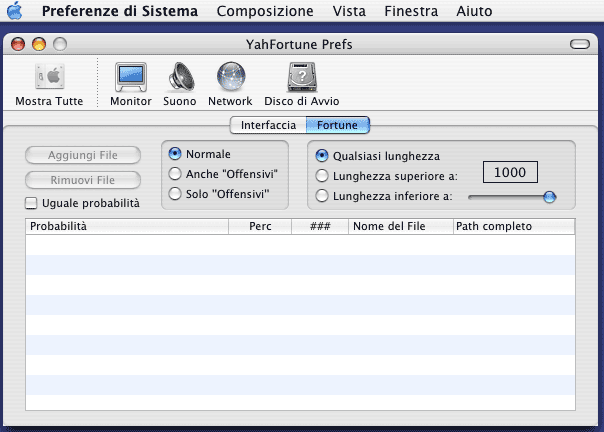Click the Mostra Tutte icon
Screen dimensions: 604x432
coord(50,79)
